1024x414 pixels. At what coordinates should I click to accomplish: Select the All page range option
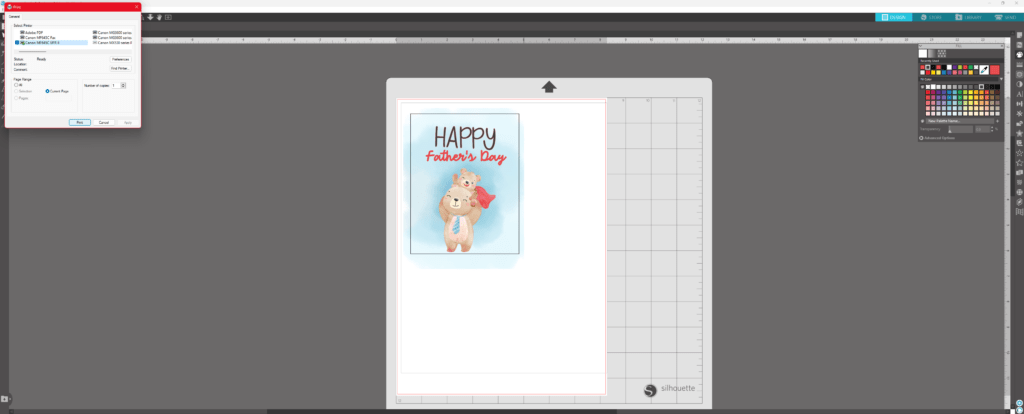(x=17, y=85)
